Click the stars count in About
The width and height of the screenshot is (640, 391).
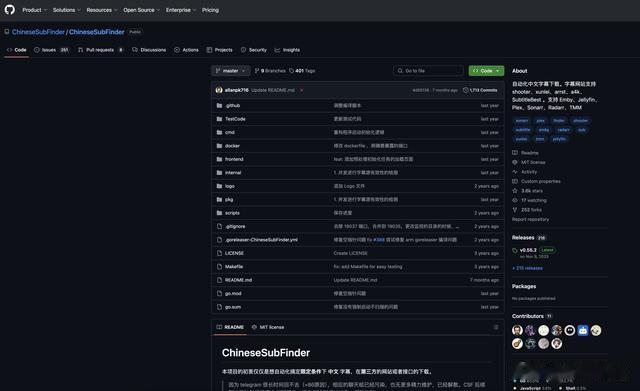527,191
